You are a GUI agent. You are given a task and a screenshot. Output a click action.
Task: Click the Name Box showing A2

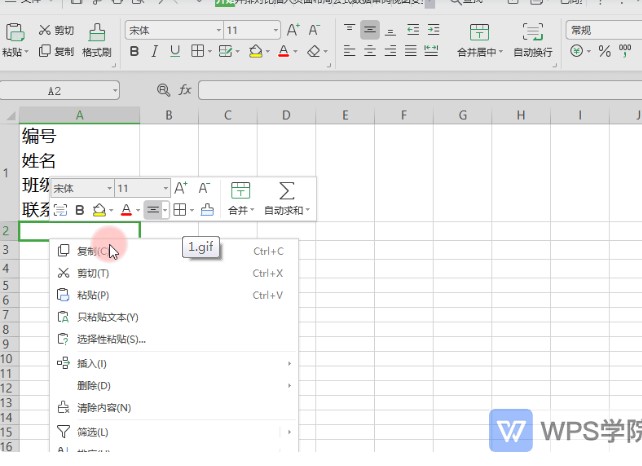(x=60, y=90)
